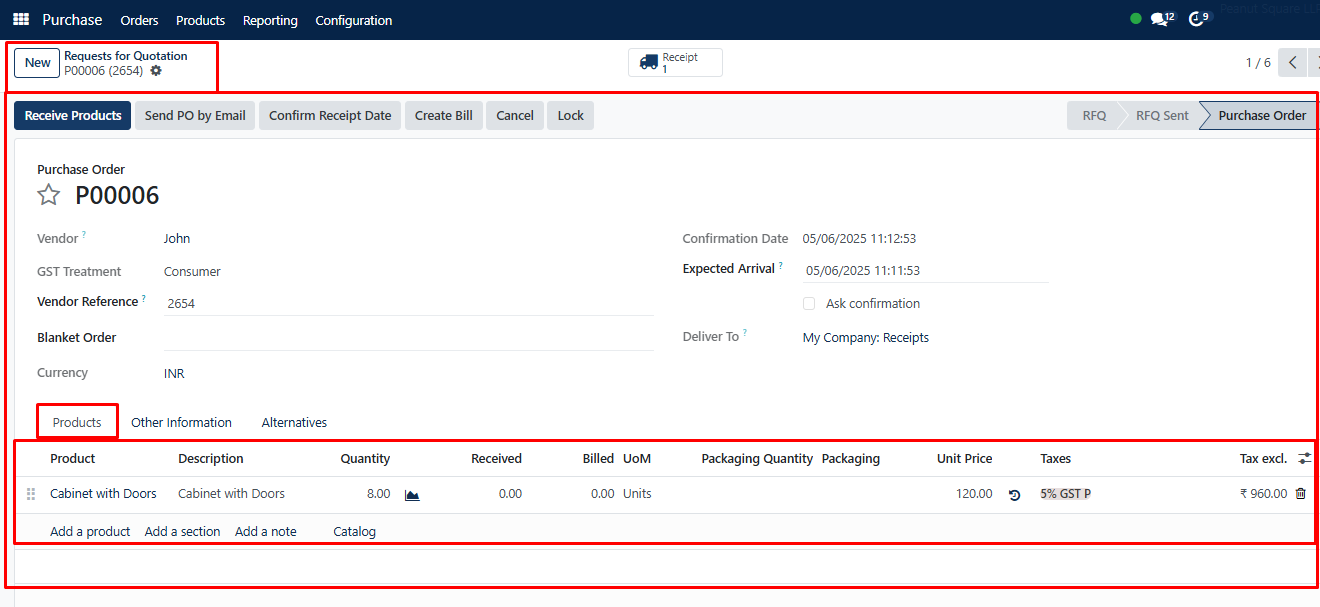Click the Purchase app title
The width and height of the screenshot is (1320, 607).
coord(72,20)
